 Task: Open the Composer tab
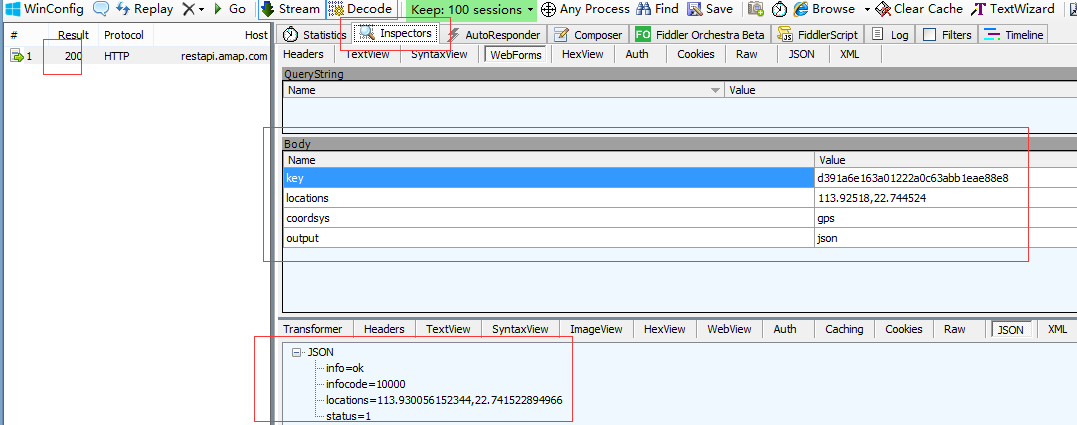point(589,34)
